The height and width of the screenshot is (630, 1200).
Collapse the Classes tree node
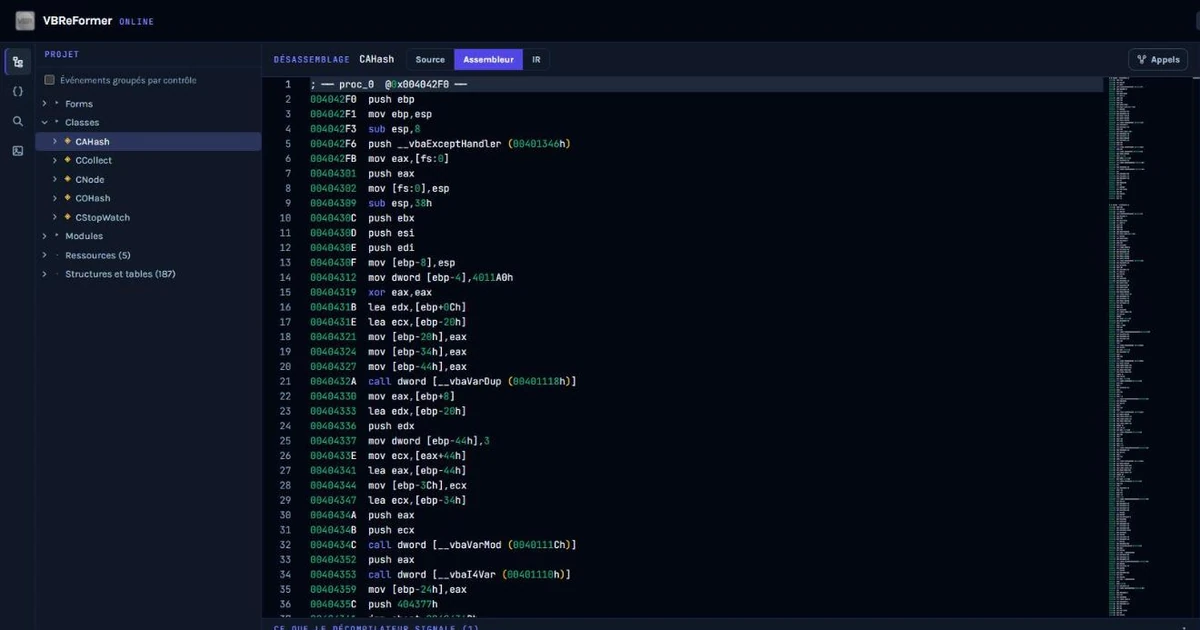point(44,122)
